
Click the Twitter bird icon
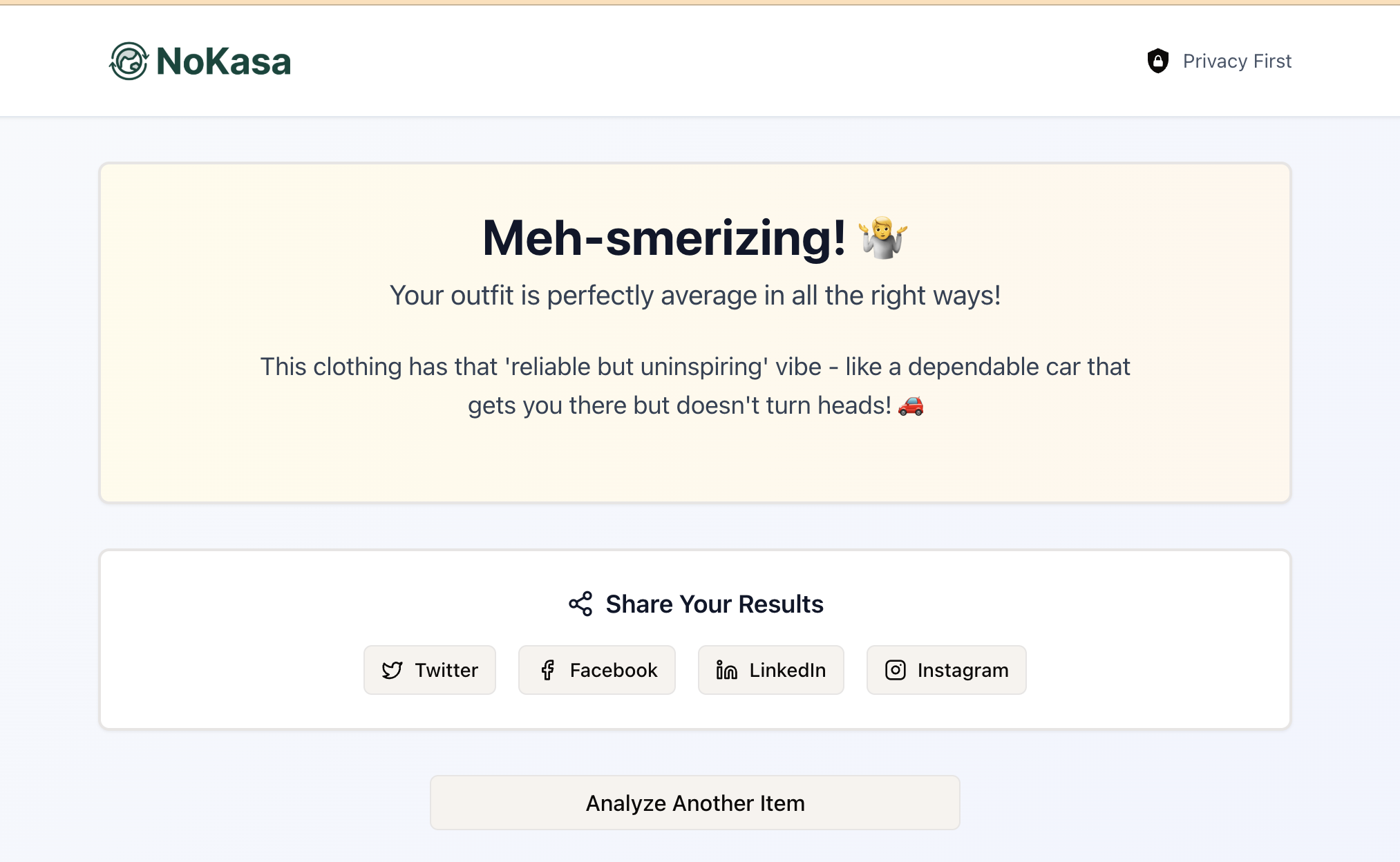(392, 670)
